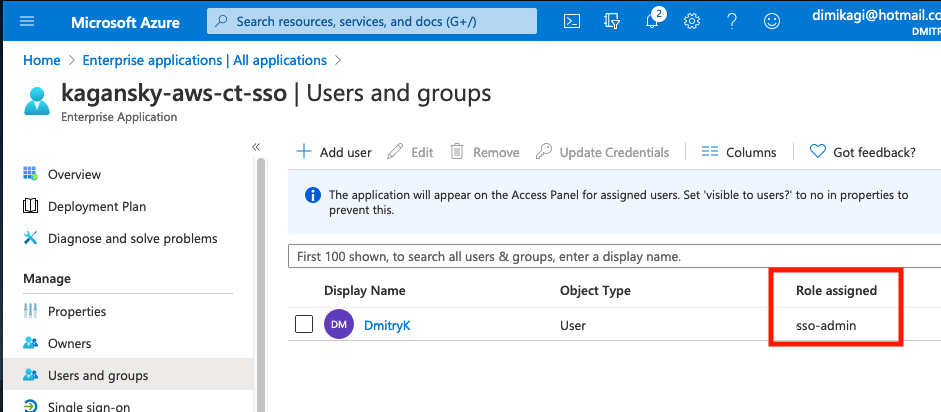View notifications bell with badge
This screenshot has height=412, width=941.
pos(652,20)
